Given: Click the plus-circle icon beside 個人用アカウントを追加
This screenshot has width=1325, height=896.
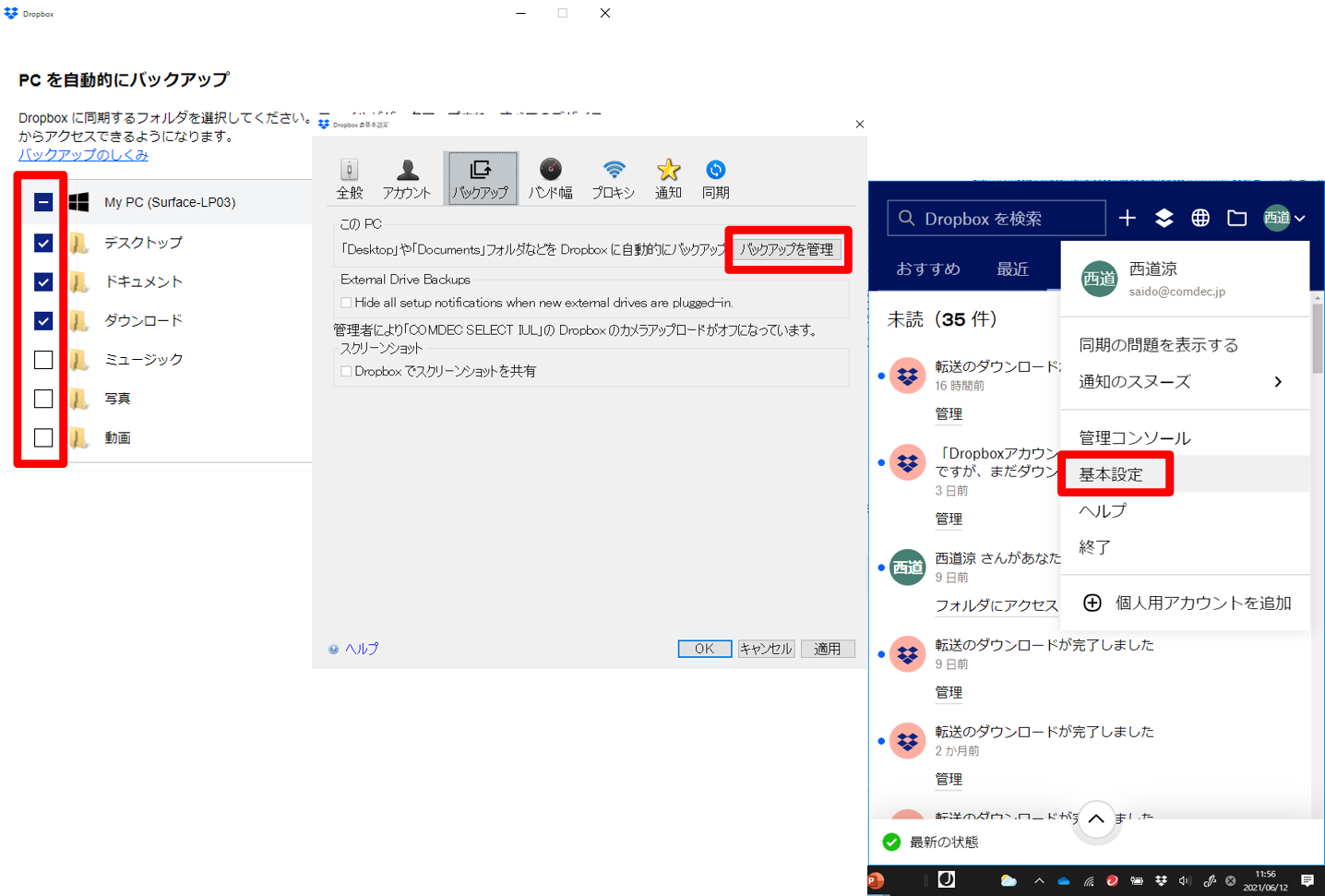Looking at the screenshot, I should 1092,603.
